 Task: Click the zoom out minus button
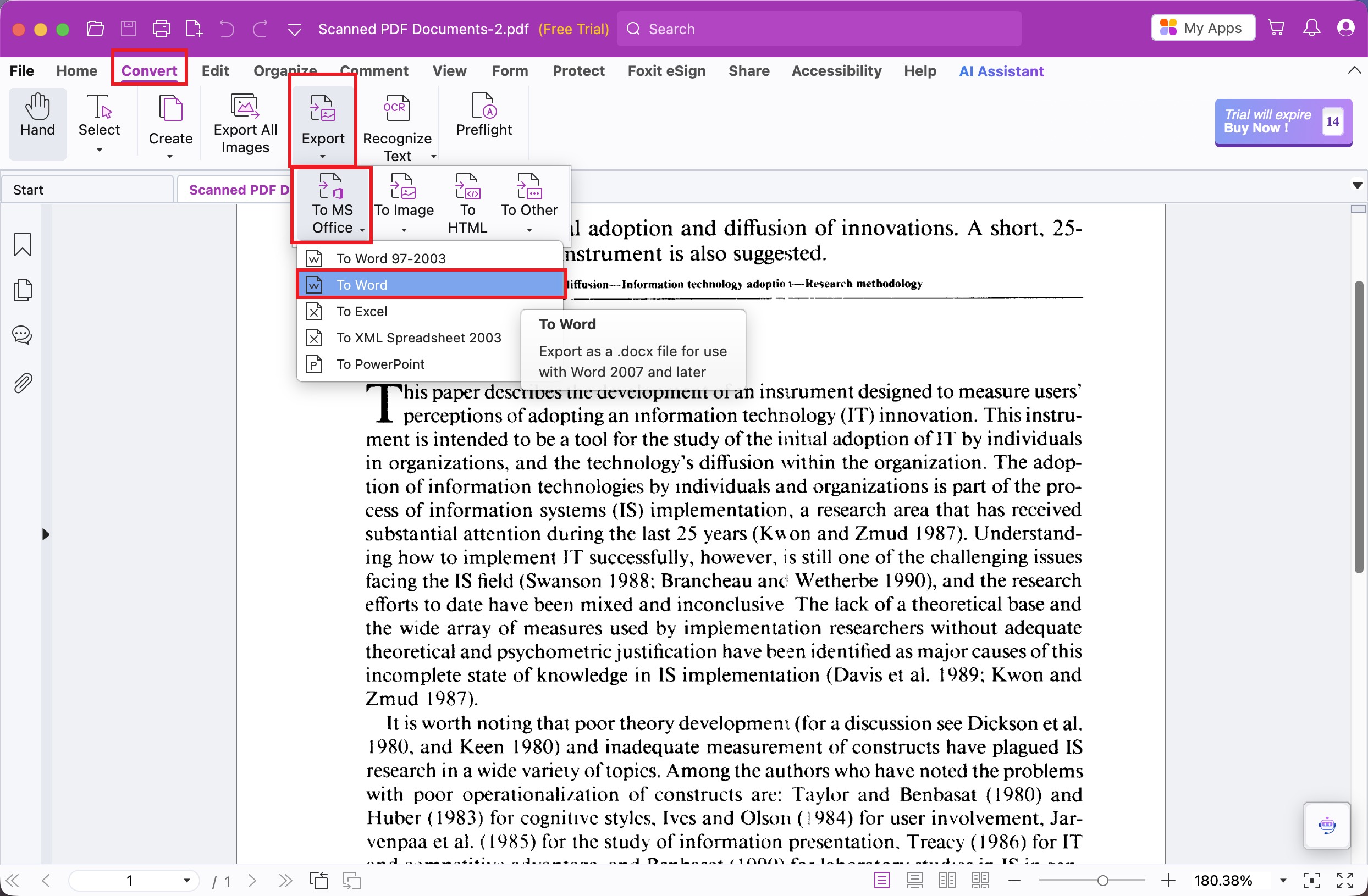[x=1014, y=880]
